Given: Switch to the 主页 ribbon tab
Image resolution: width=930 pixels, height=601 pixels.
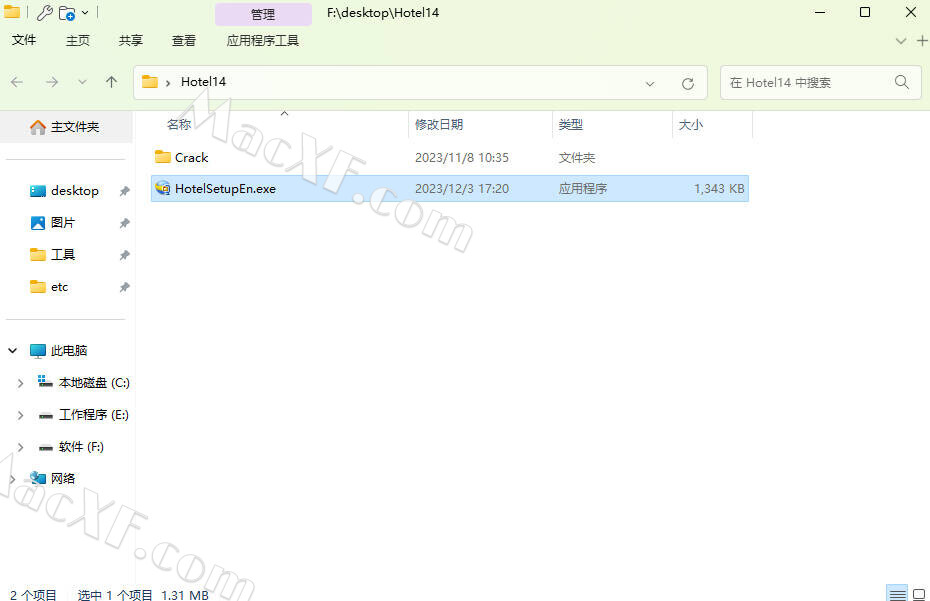Looking at the screenshot, I should click(78, 40).
